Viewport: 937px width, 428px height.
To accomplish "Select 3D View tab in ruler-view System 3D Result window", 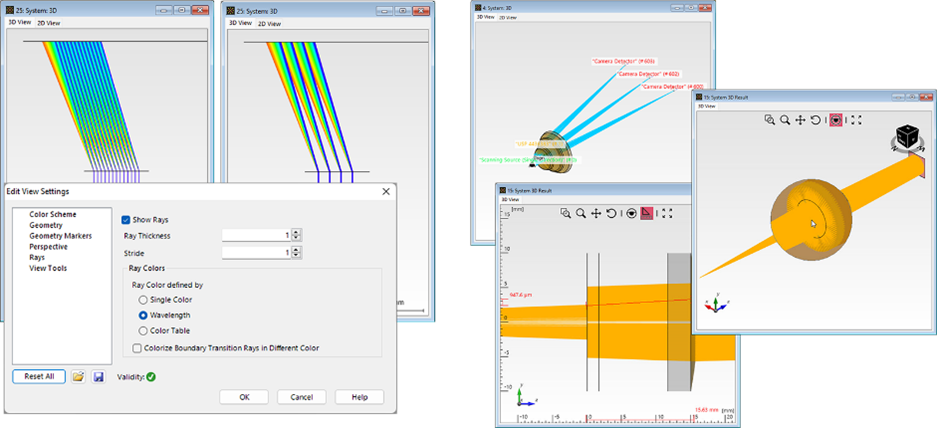I will tap(512, 199).
